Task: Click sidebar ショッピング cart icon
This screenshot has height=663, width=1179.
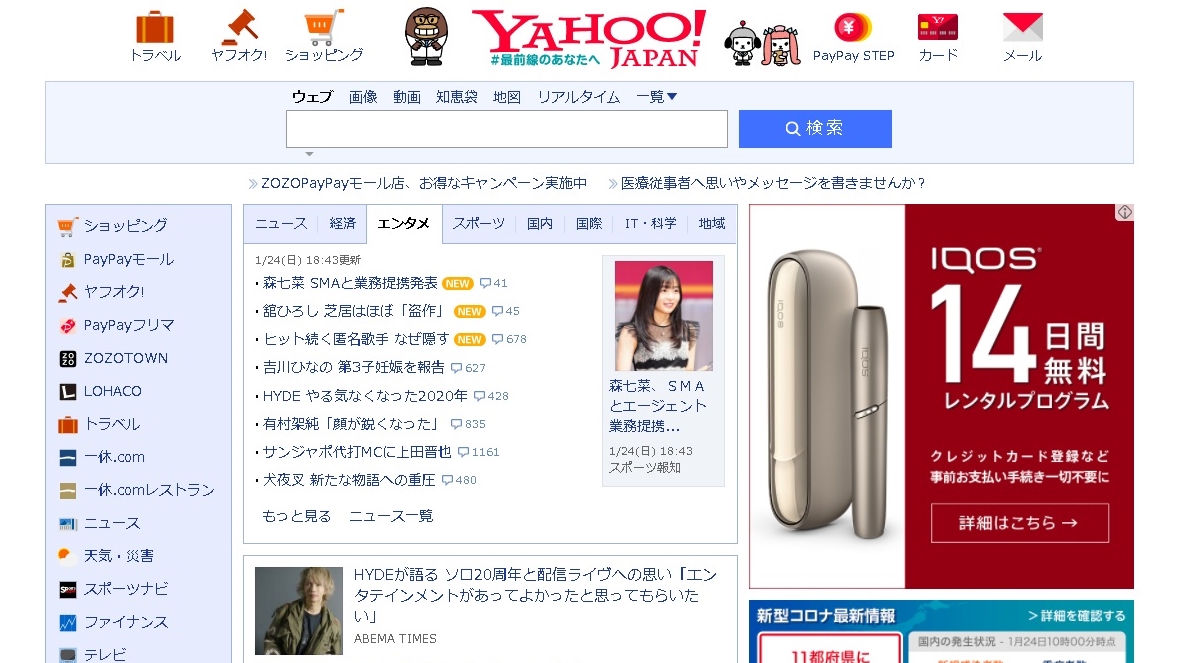Action: click(x=67, y=226)
